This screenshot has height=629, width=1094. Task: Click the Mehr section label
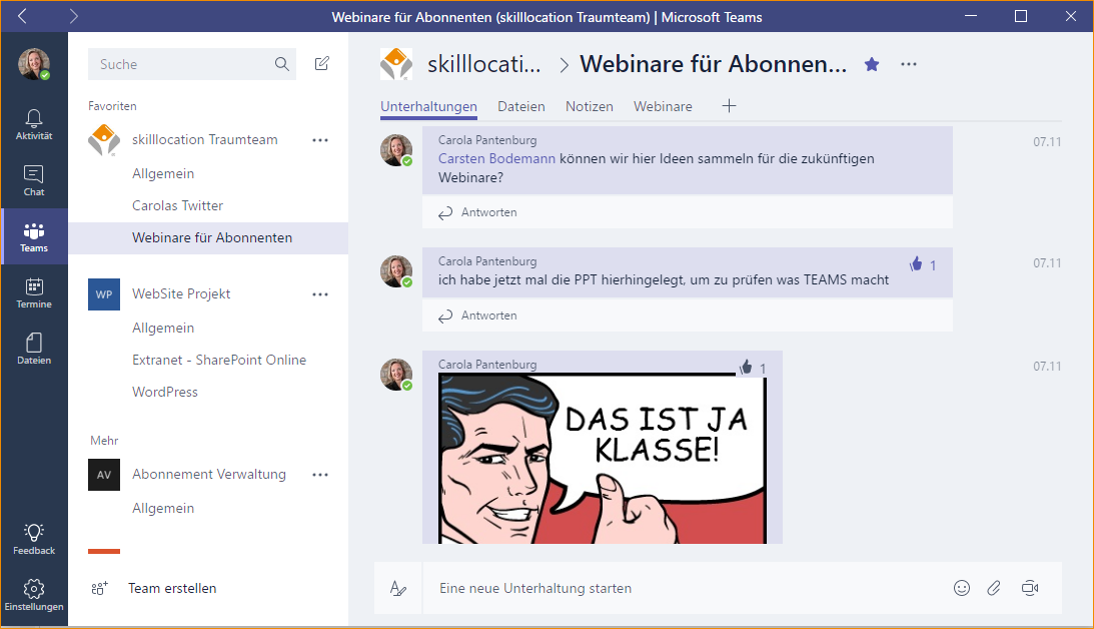click(104, 441)
